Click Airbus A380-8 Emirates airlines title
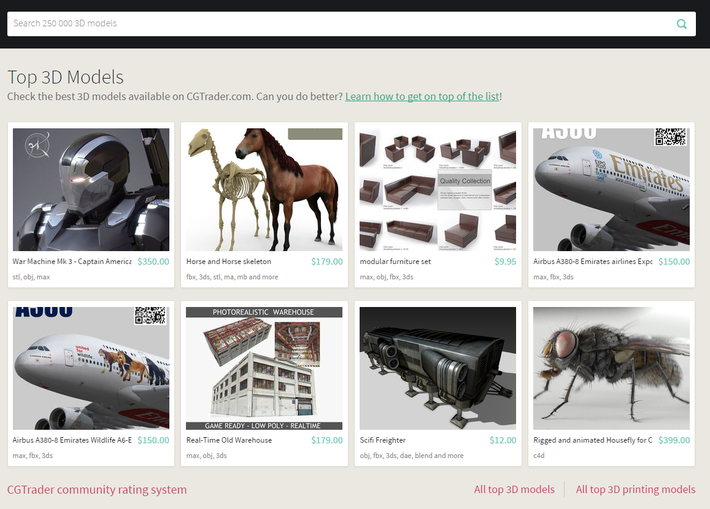The image size is (710, 509). [593, 261]
